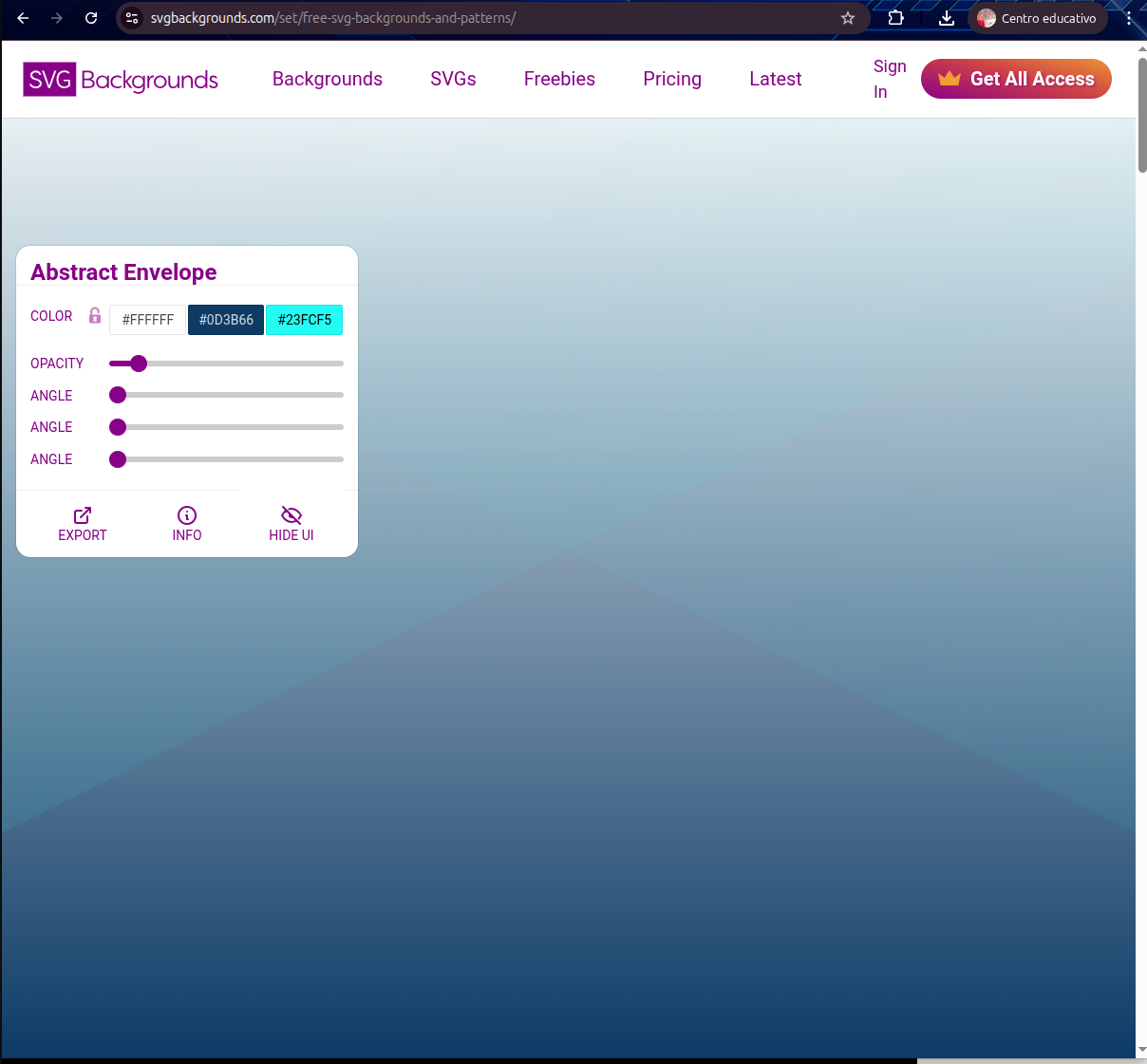Go back to previous page
This screenshot has width=1147, height=1064.
point(23,18)
